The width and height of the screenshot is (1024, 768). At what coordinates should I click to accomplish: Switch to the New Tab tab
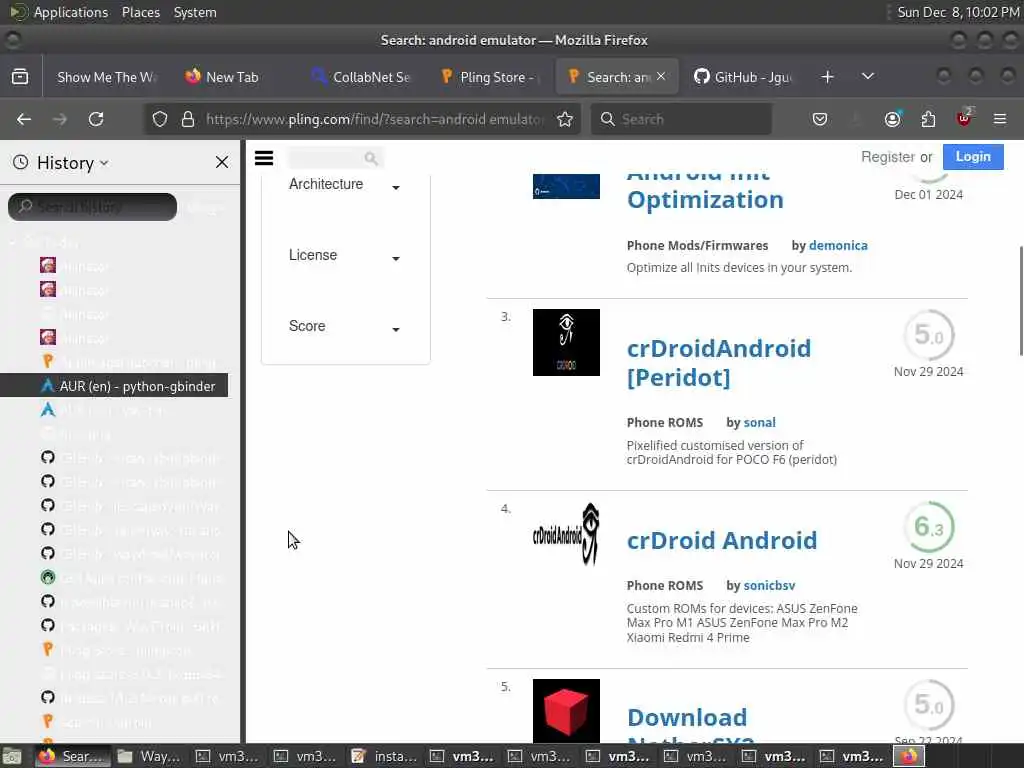(232, 77)
